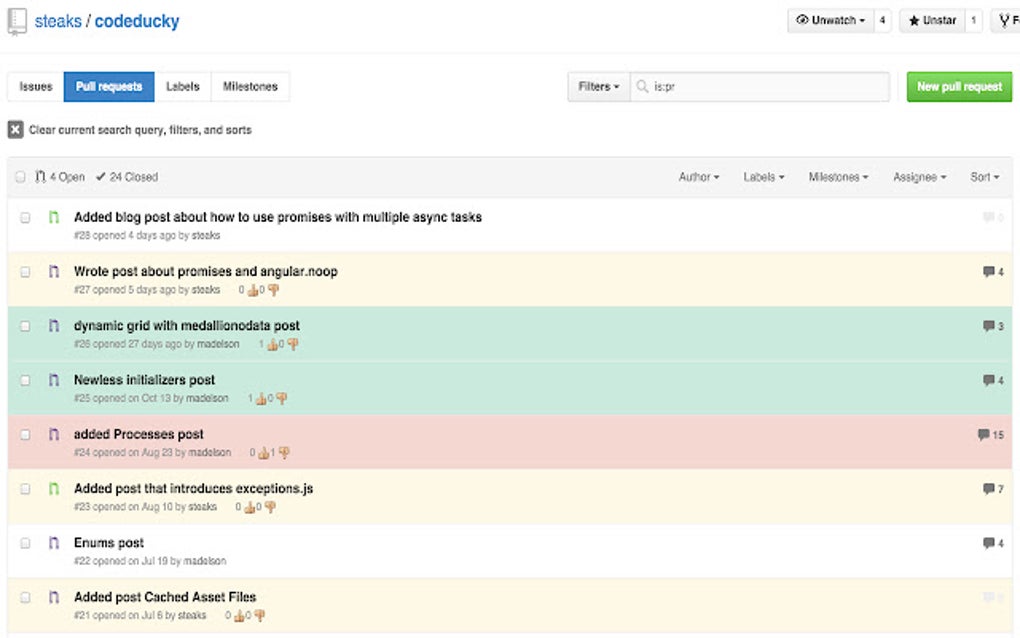Click the X to clear search query and filters
This screenshot has width=1020, height=638.
tap(14, 129)
